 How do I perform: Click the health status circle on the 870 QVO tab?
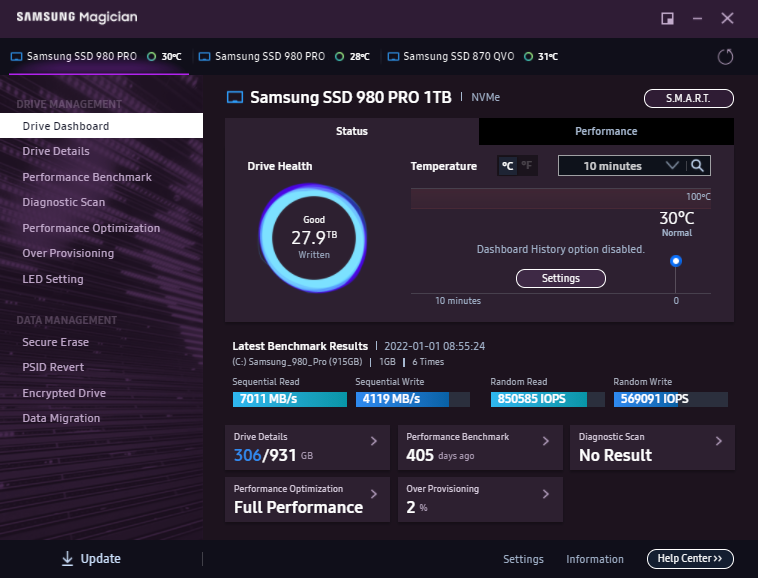click(x=528, y=57)
